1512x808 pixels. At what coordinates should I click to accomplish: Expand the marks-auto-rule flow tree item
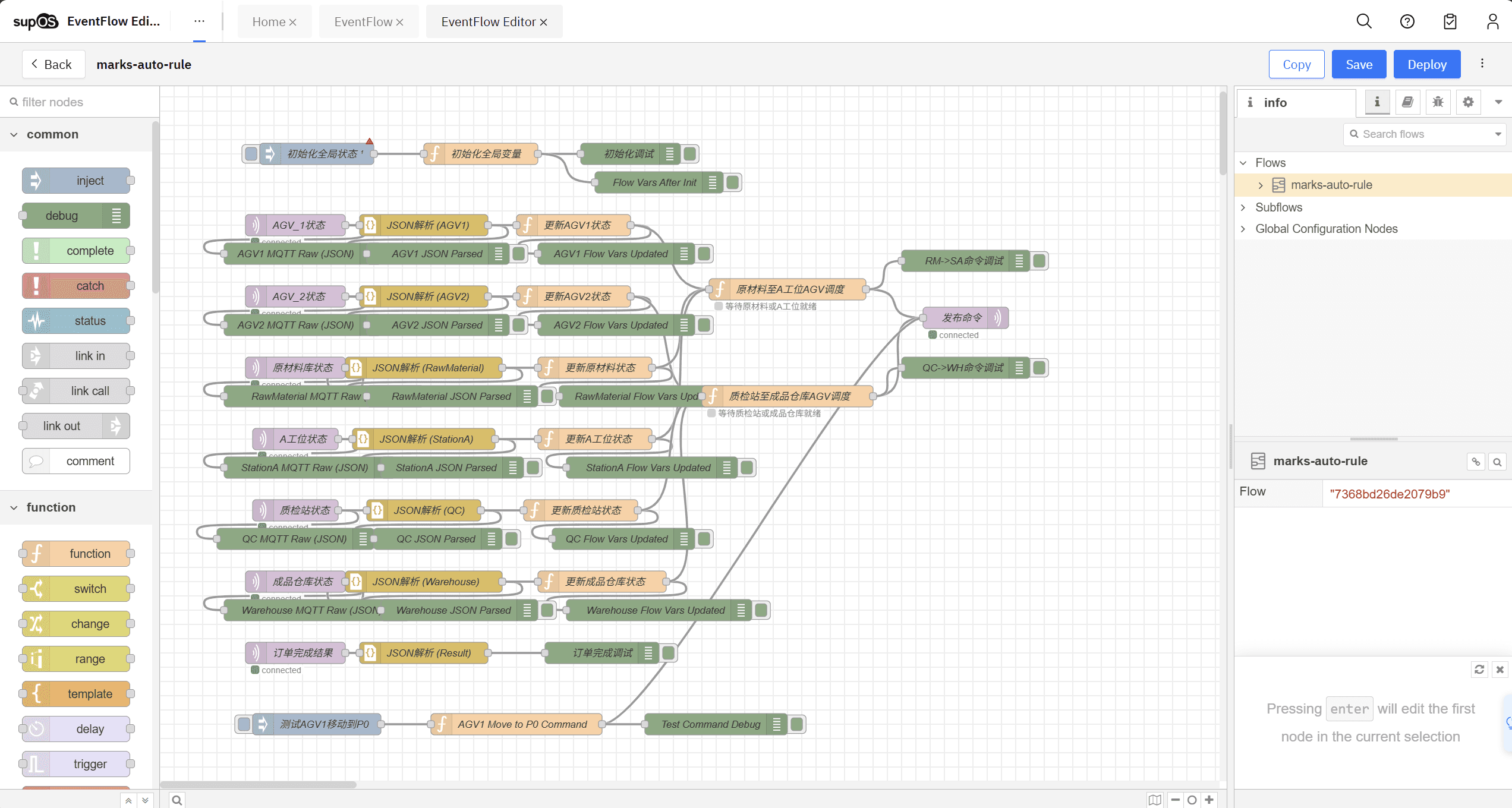click(1261, 185)
